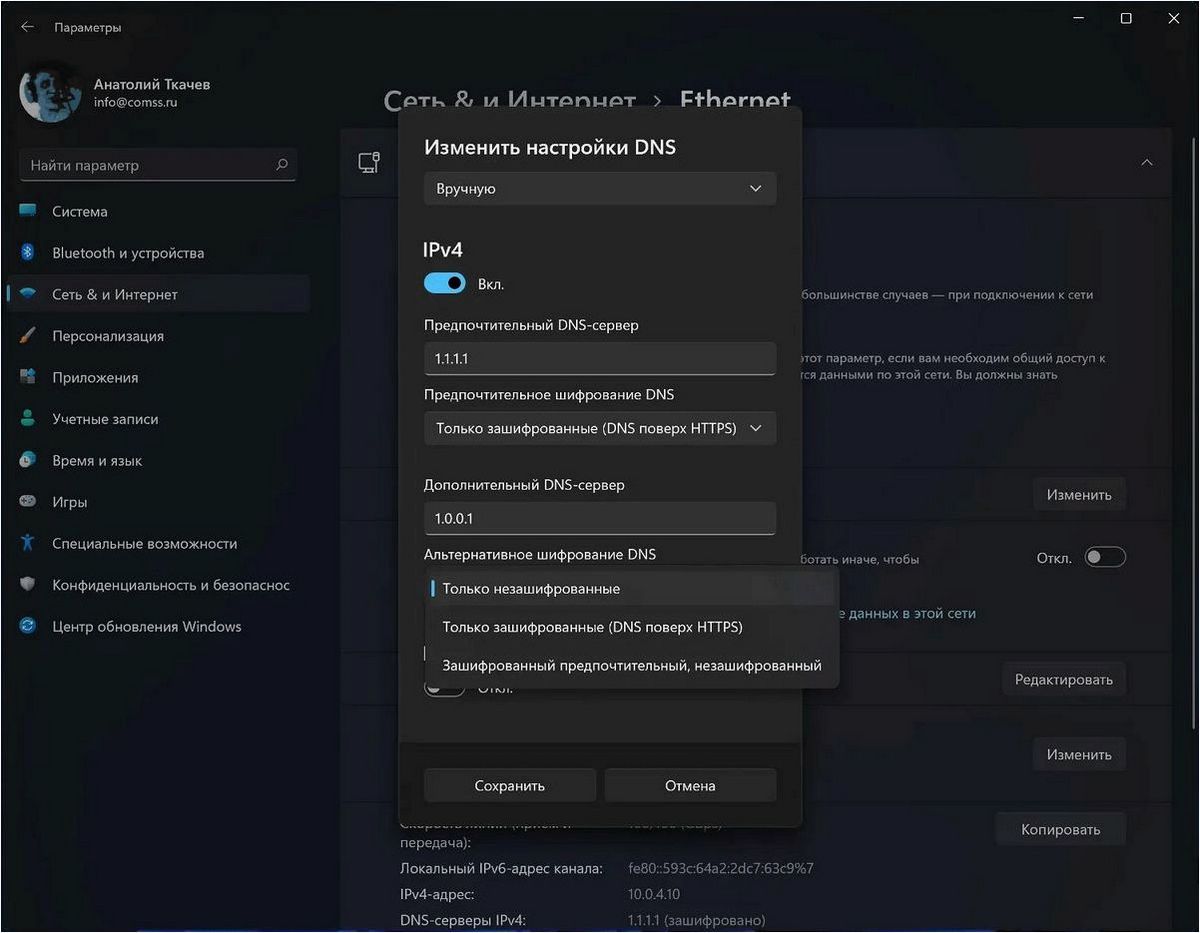Click the Bluetooth и устройства icon
This screenshot has height=933, width=1200.
click(28, 253)
